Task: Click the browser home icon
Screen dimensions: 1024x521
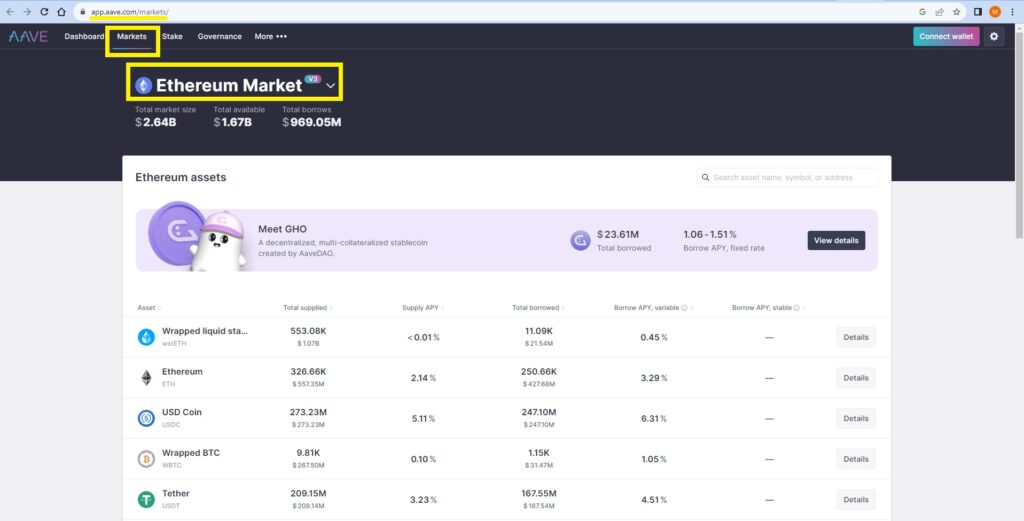Action: coord(61,12)
